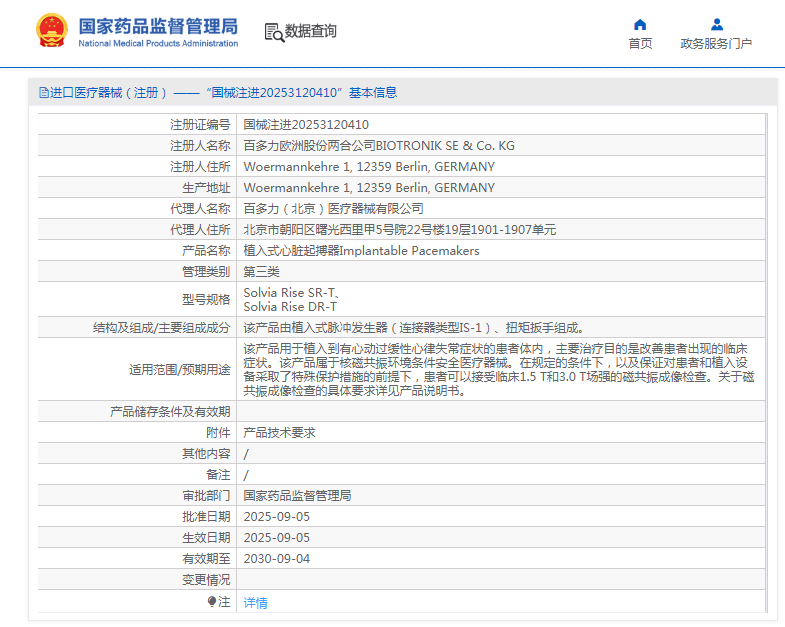Open the 详情 details link
The height and width of the screenshot is (627, 785).
pos(256,603)
